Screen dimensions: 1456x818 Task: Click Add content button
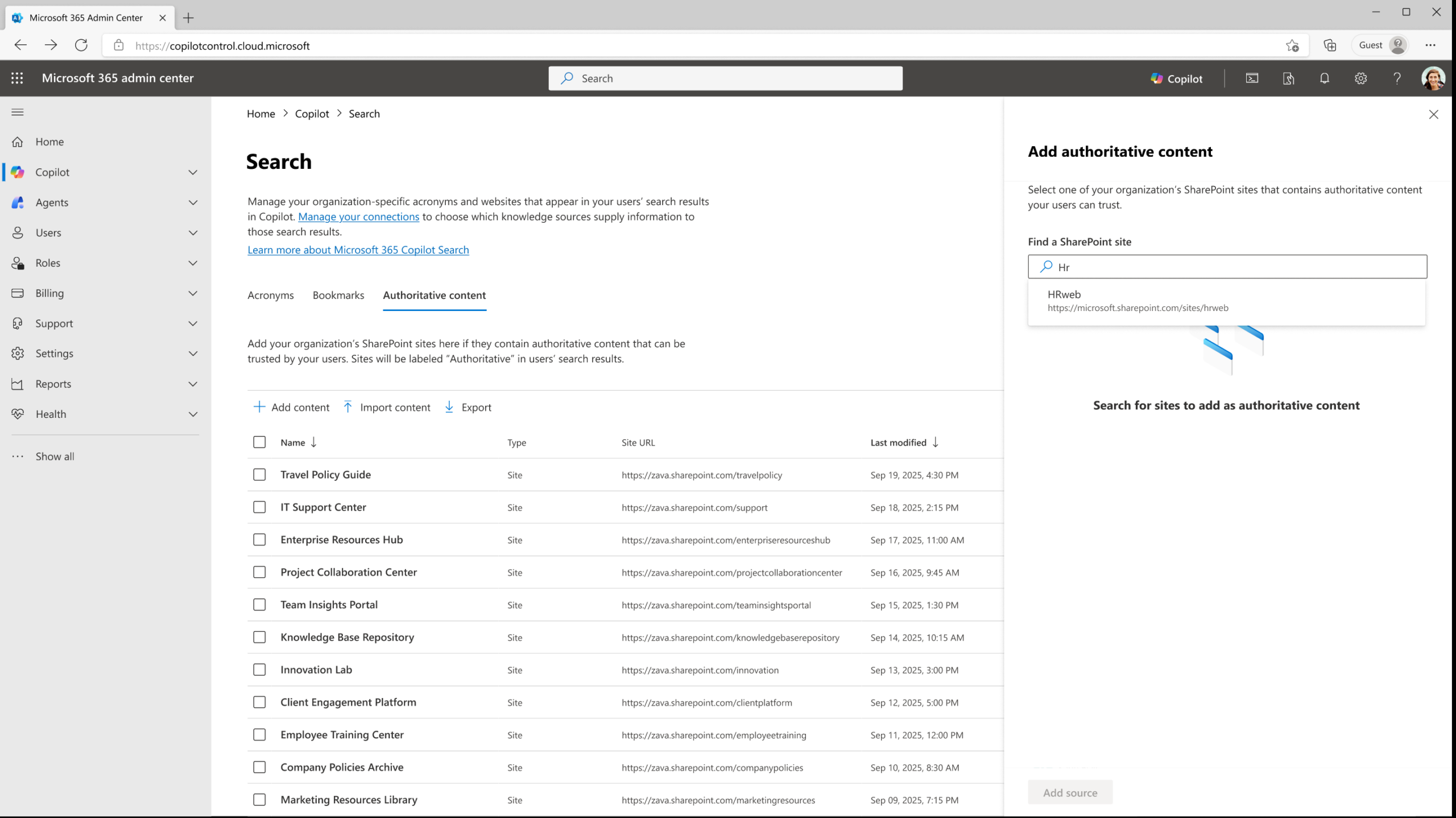click(x=291, y=407)
